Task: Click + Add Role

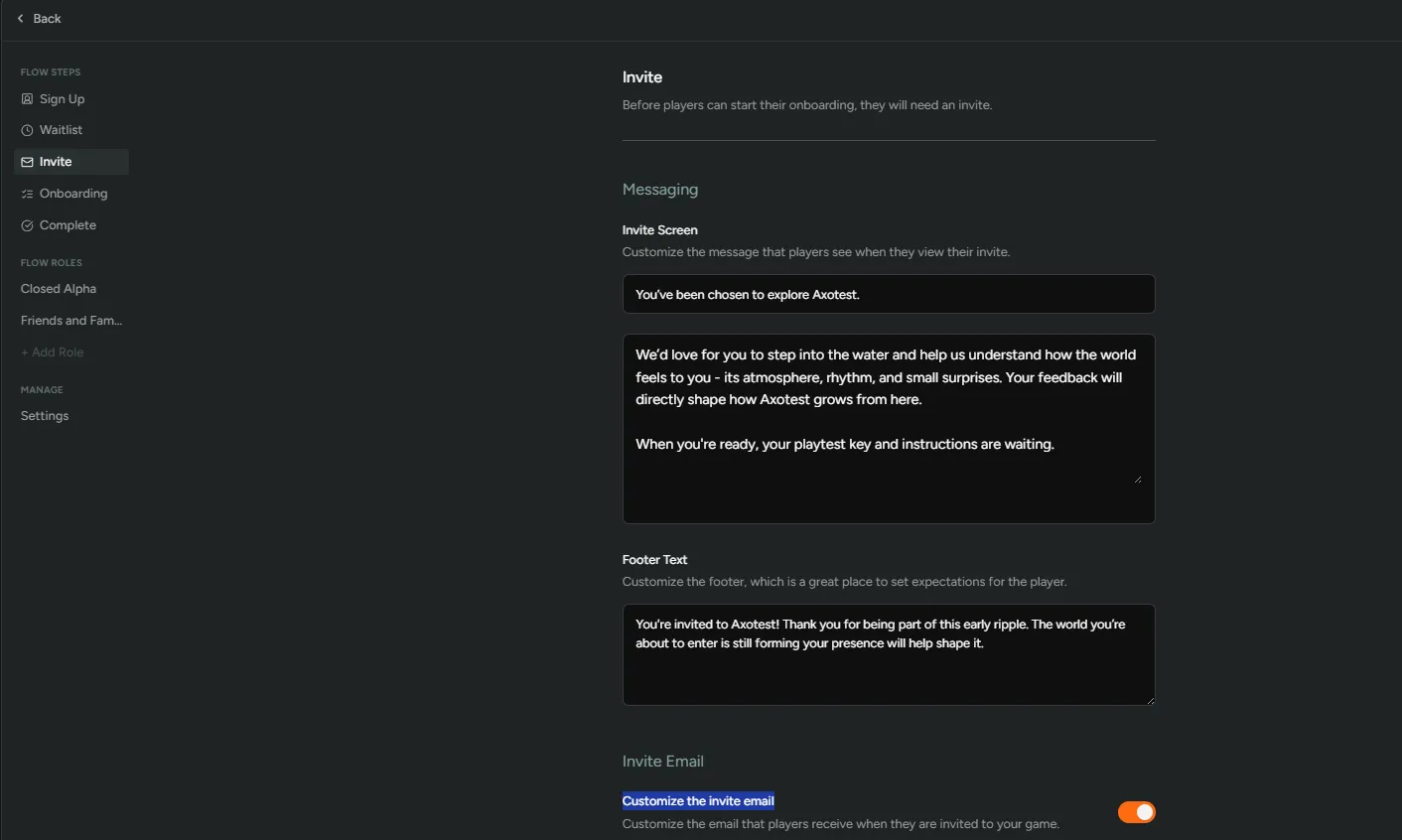Action: (52, 351)
